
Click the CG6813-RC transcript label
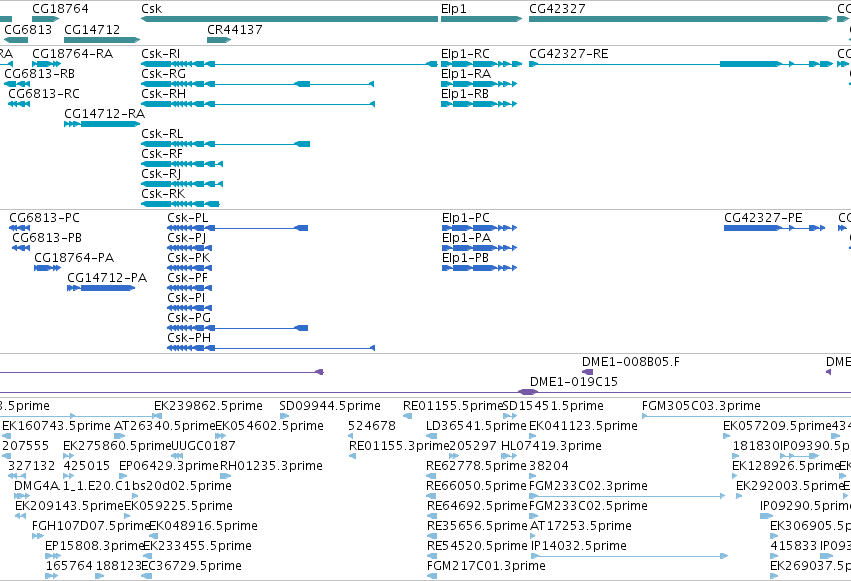(x=44, y=94)
